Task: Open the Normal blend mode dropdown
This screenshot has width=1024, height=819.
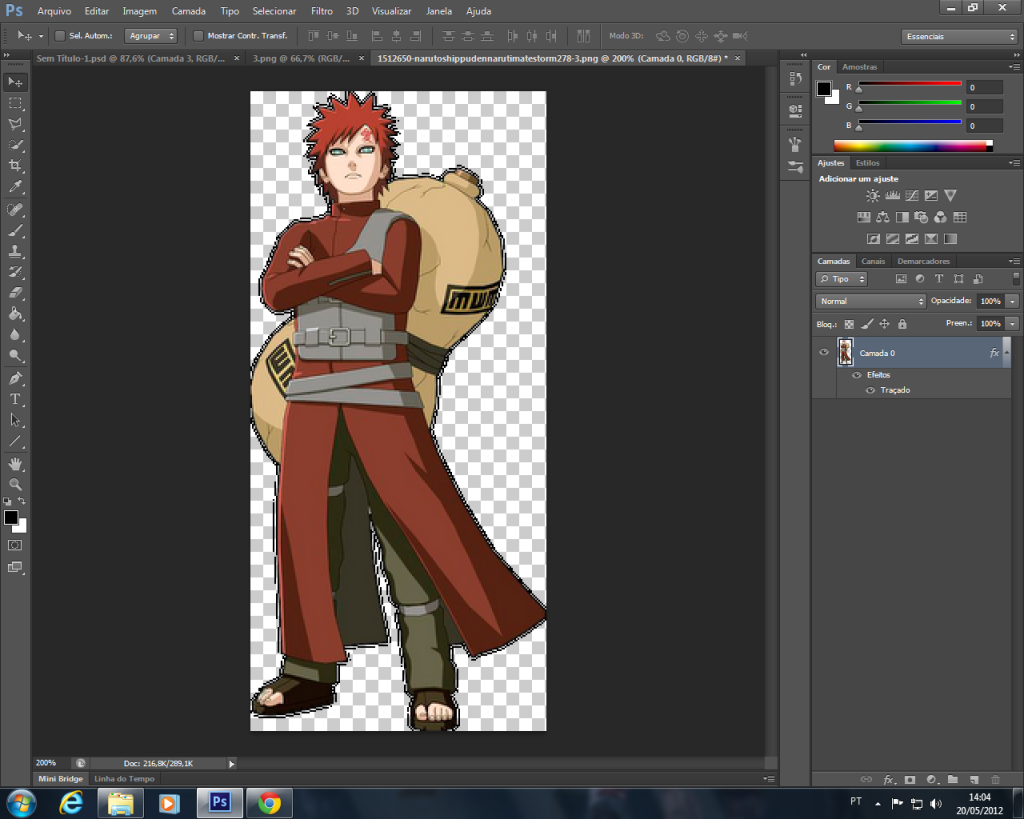Action: click(x=871, y=301)
